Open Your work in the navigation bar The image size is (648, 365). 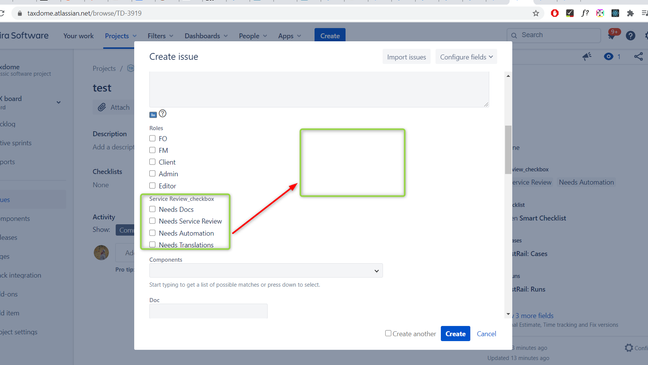(78, 36)
